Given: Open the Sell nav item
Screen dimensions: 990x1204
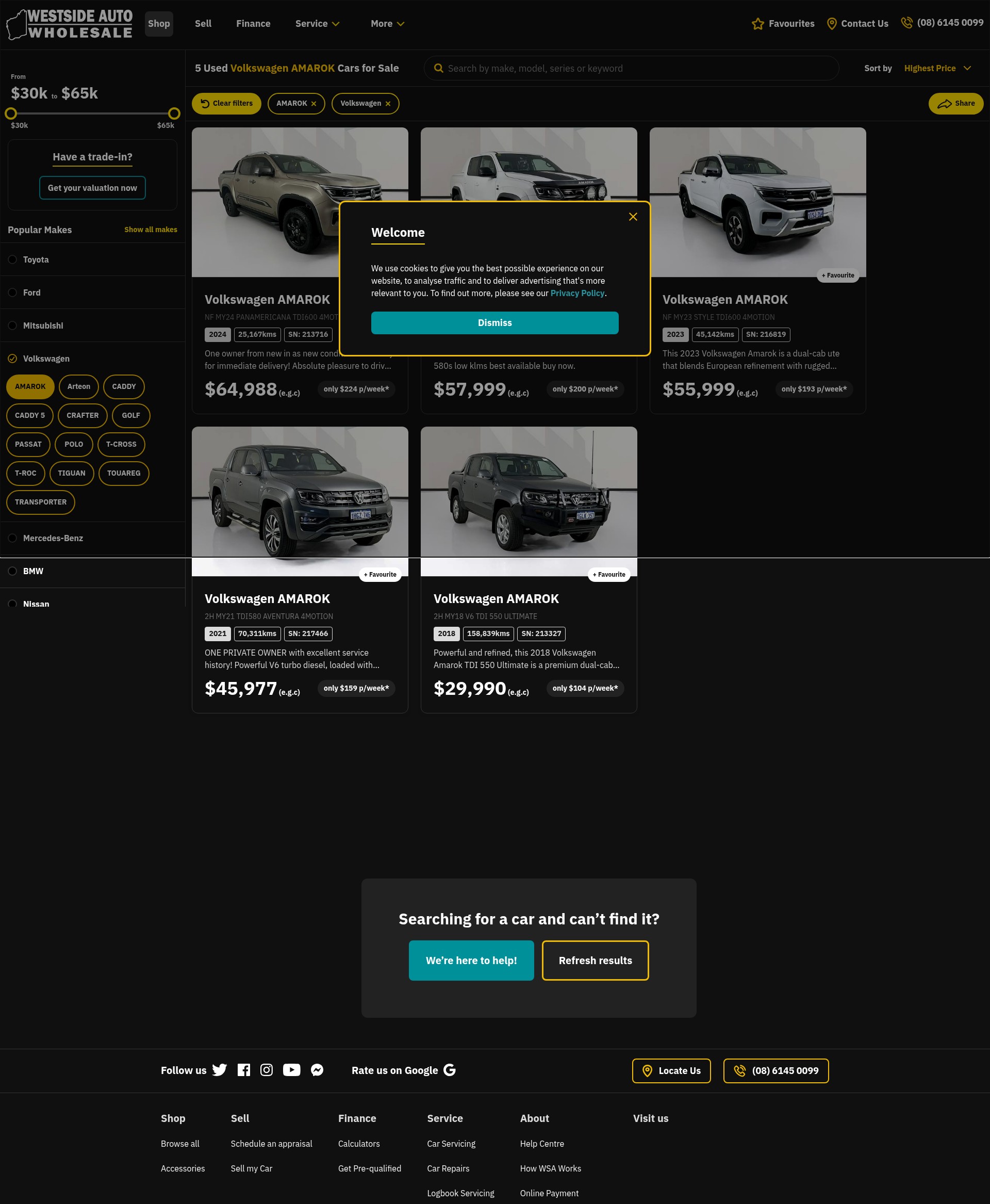Looking at the screenshot, I should (203, 24).
